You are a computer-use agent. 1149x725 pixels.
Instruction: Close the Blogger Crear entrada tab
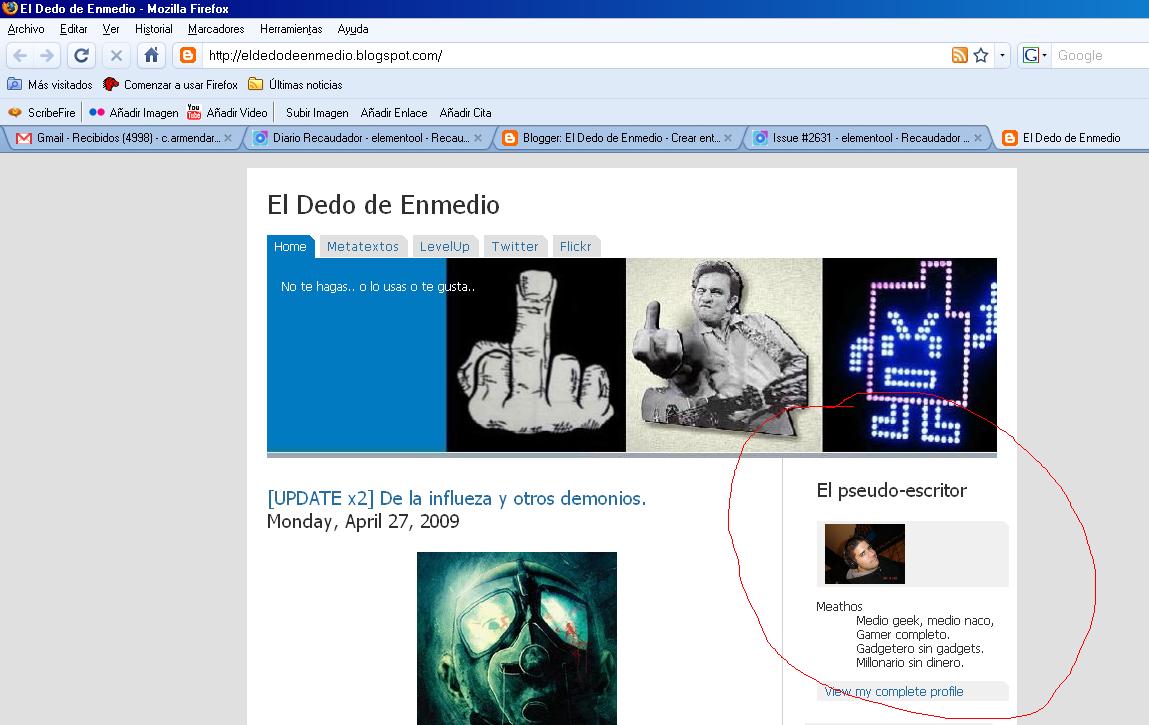[728, 138]
